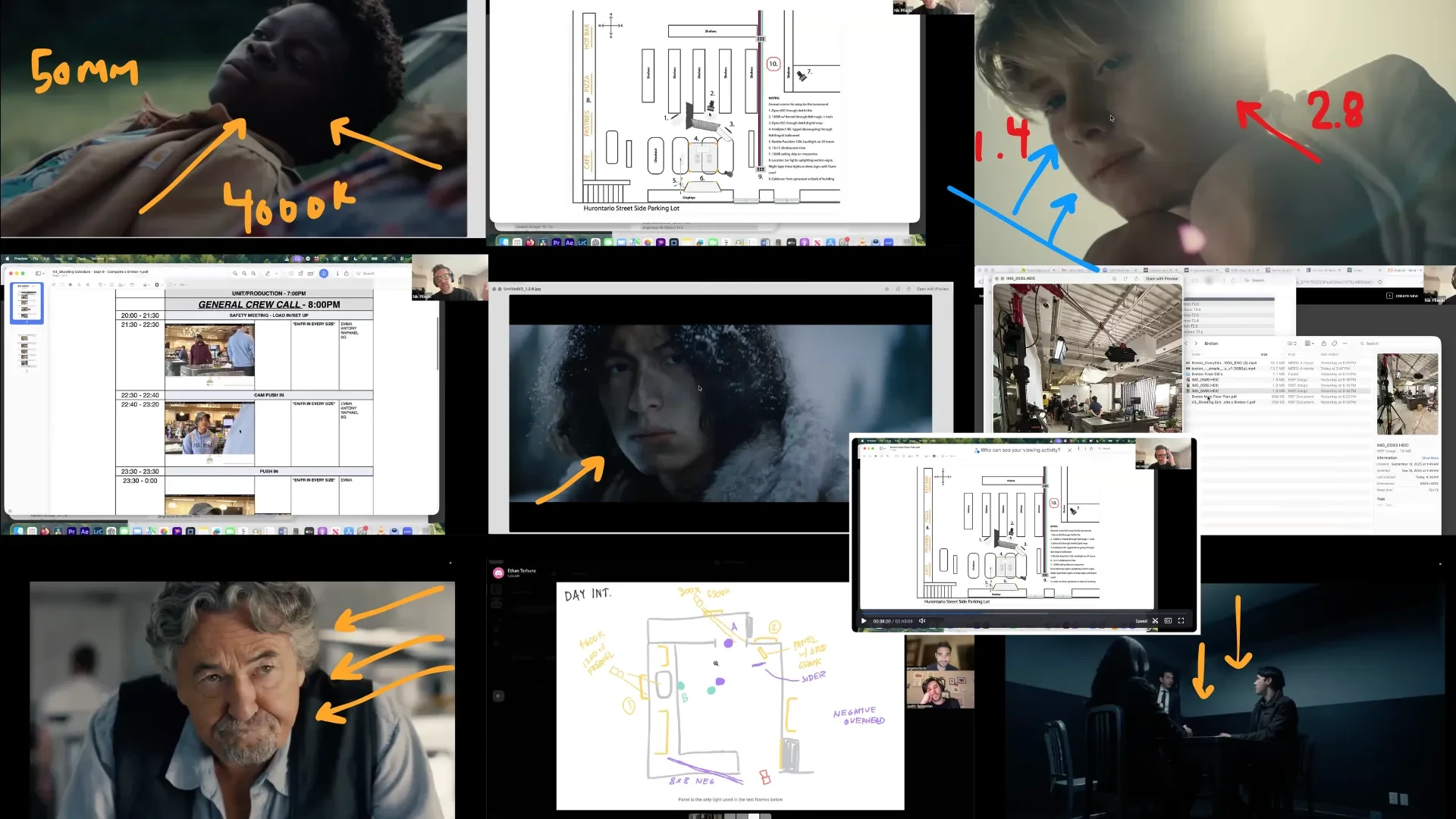The image size is (1456, 819).
Task: Expand the highlight pen dropdown arrow in Preview
Action: (276, 273)
